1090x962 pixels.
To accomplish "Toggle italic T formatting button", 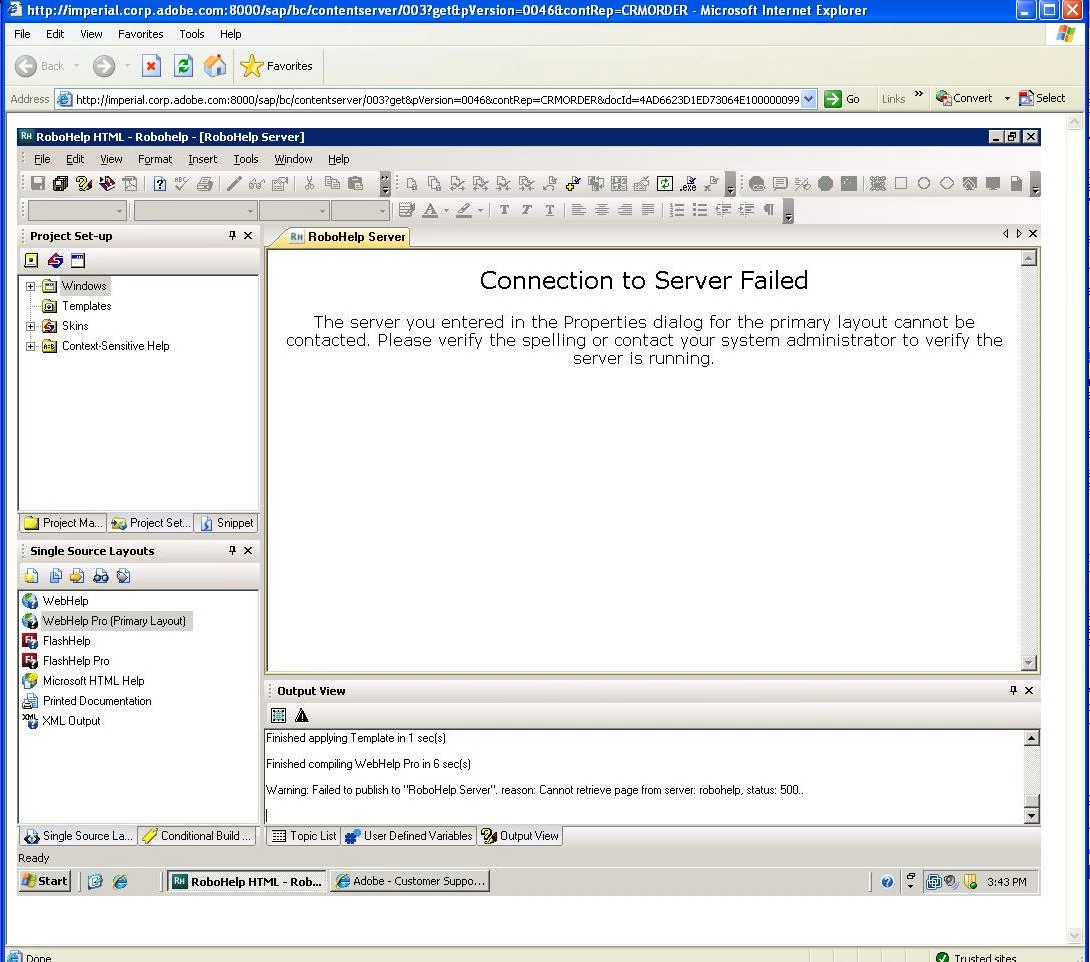I will coord(527,209).
